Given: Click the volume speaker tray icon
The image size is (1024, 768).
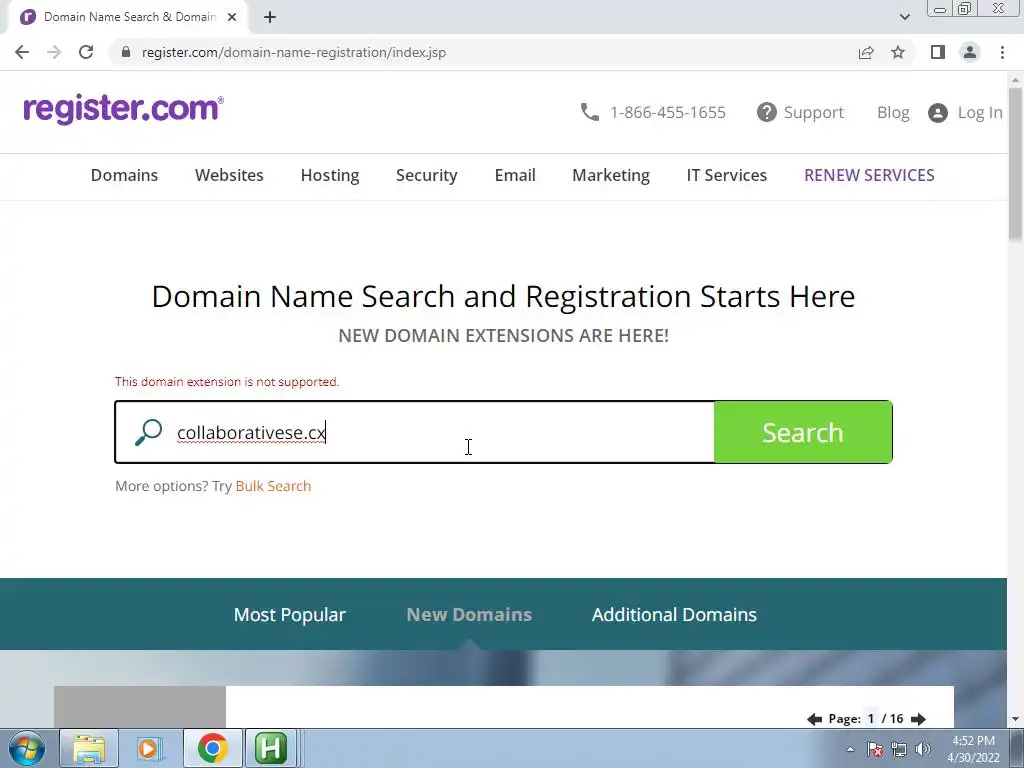Looking at the screenshot, I should point(923,749).
